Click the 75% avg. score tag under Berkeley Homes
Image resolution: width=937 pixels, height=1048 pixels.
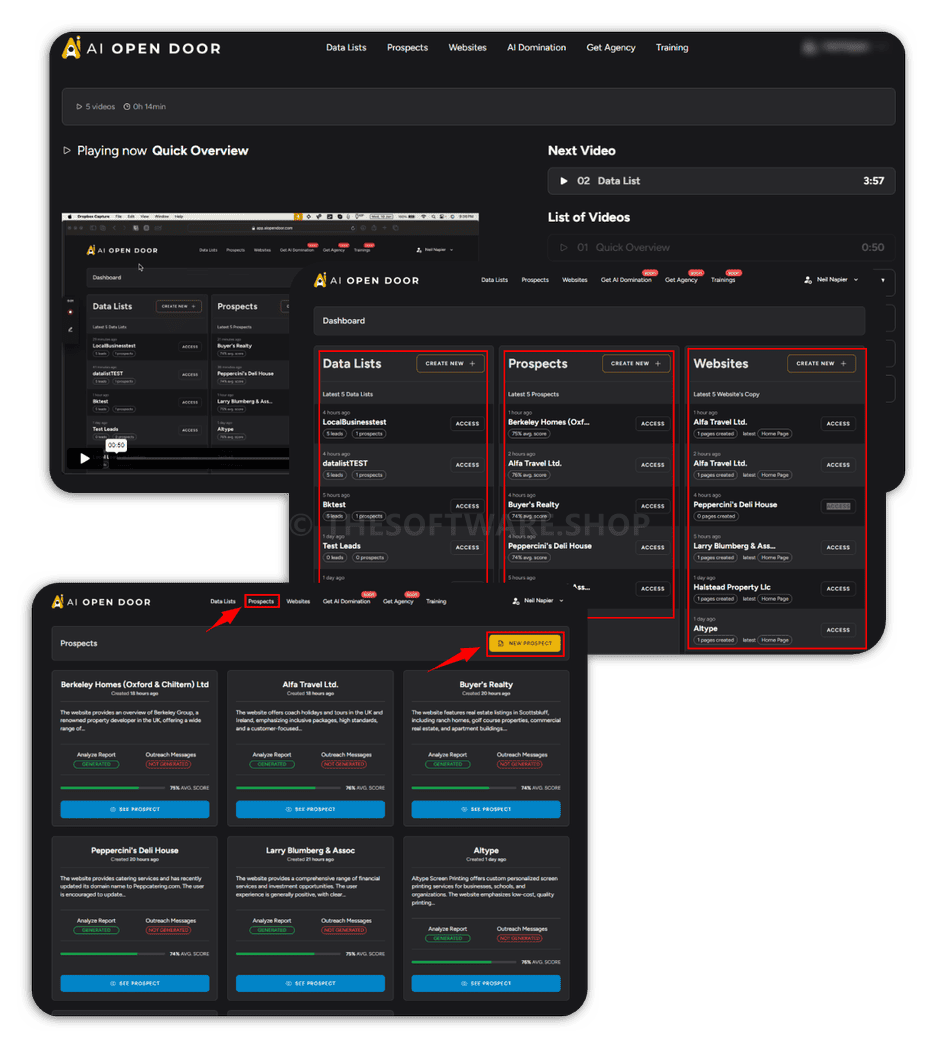[x=529, y=434]
